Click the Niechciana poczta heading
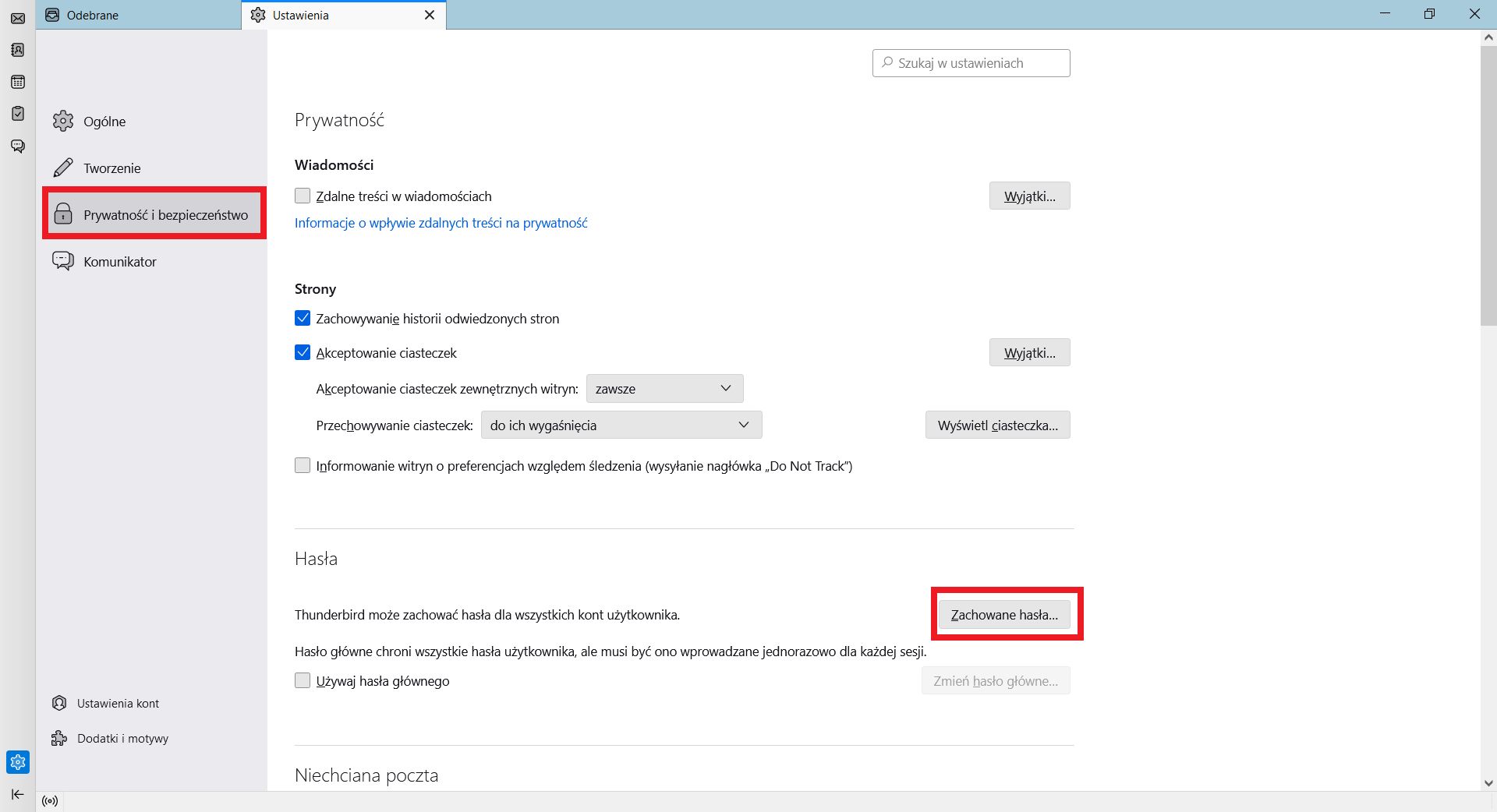Image resolution: width=1497 pixels, height=812 pixels. click(x=366, y=775)
